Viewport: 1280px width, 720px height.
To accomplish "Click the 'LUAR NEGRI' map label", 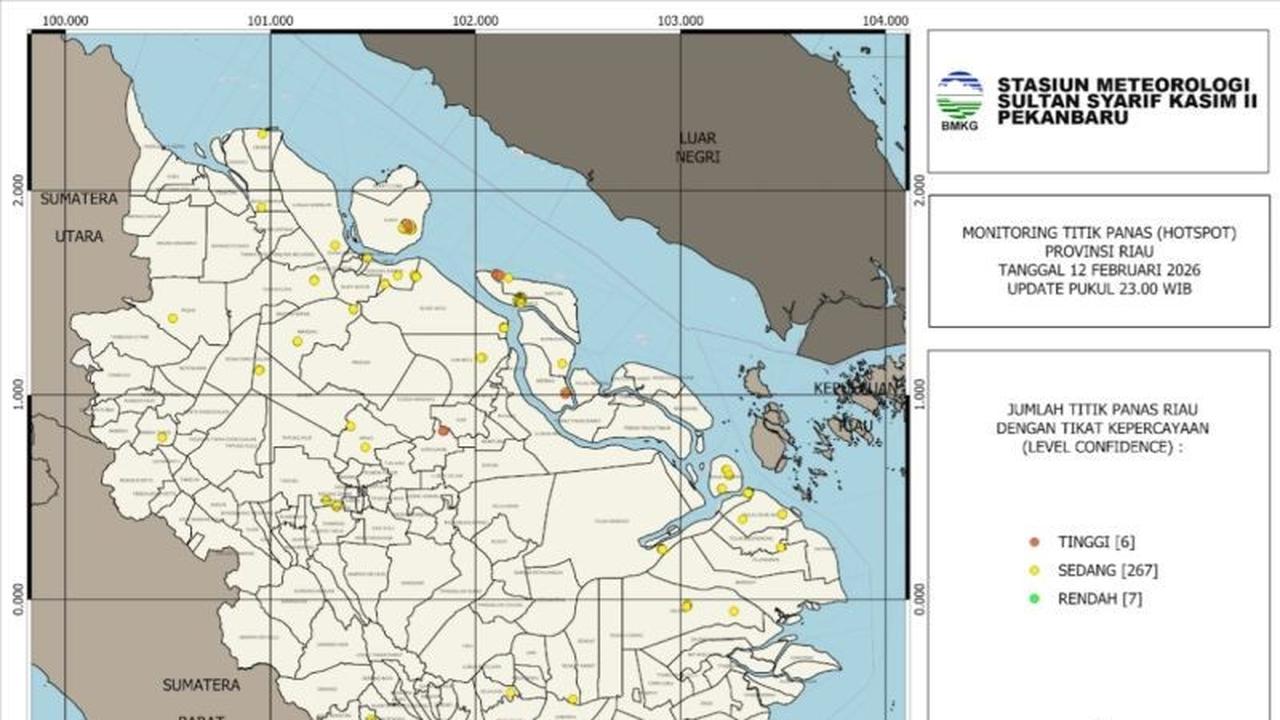I will pyautogui.click(x=697, y=147).
